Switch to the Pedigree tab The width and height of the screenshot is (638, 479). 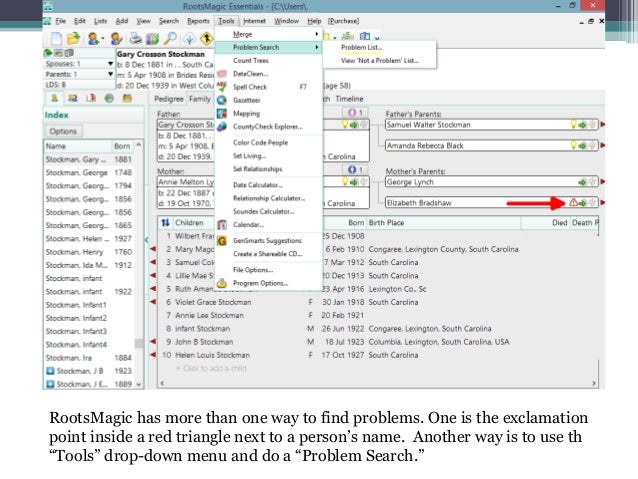[169, 99]
